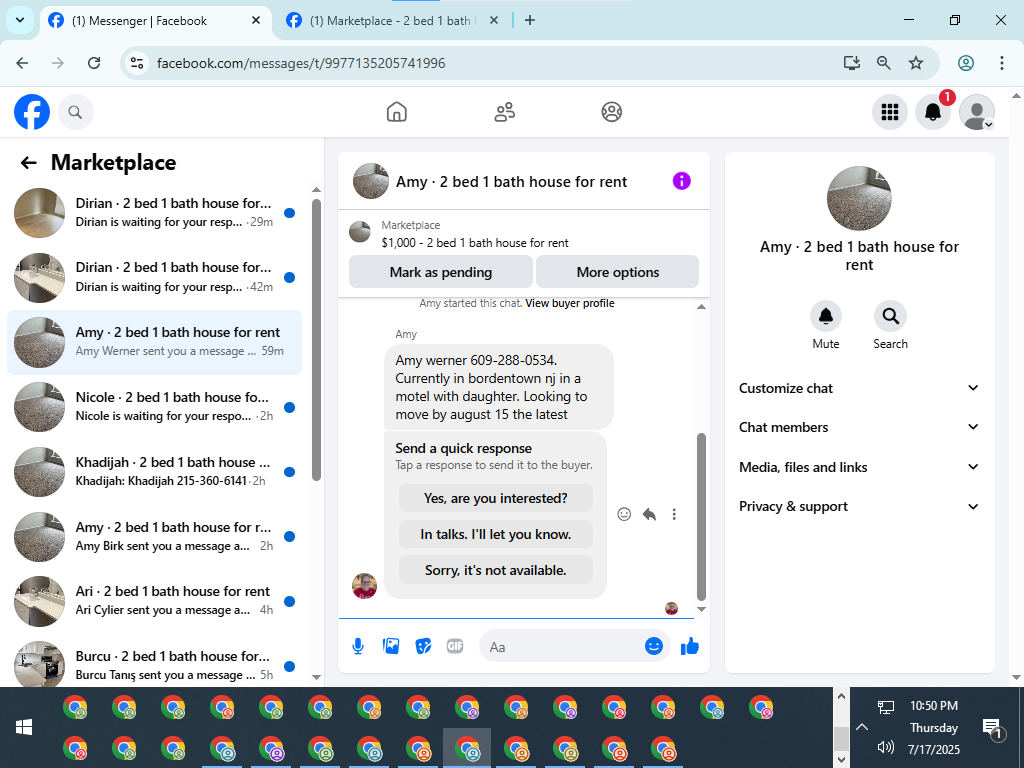Open the Marketplace listing thumbnail in header
Viewport: 1024px width, 768px height.
(x=360, y=231)
